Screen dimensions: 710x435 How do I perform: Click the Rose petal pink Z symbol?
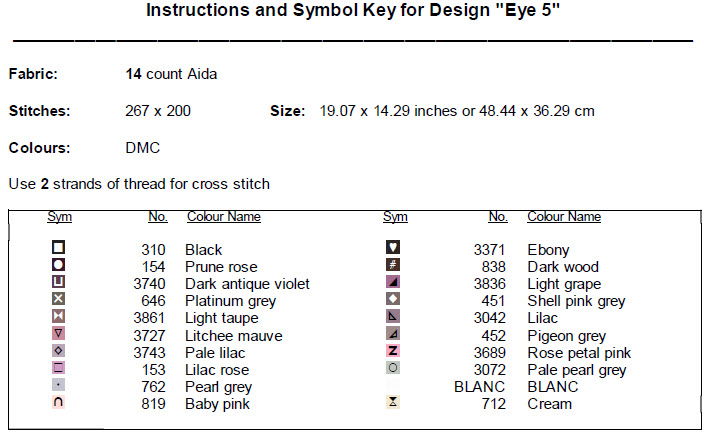[x=393, y=351]
